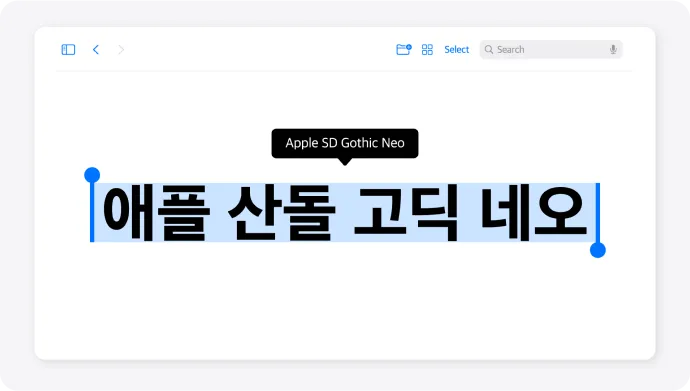Activate dictation microphone in search
Image resolution: width=690 pixels, height=391 pixels.
click(613, 50)
